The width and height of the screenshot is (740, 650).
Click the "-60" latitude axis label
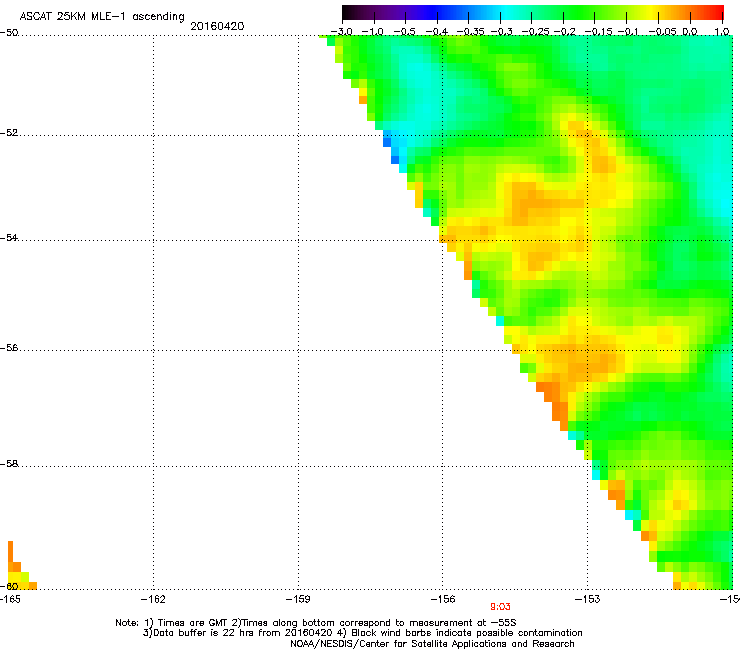(9, 587)
